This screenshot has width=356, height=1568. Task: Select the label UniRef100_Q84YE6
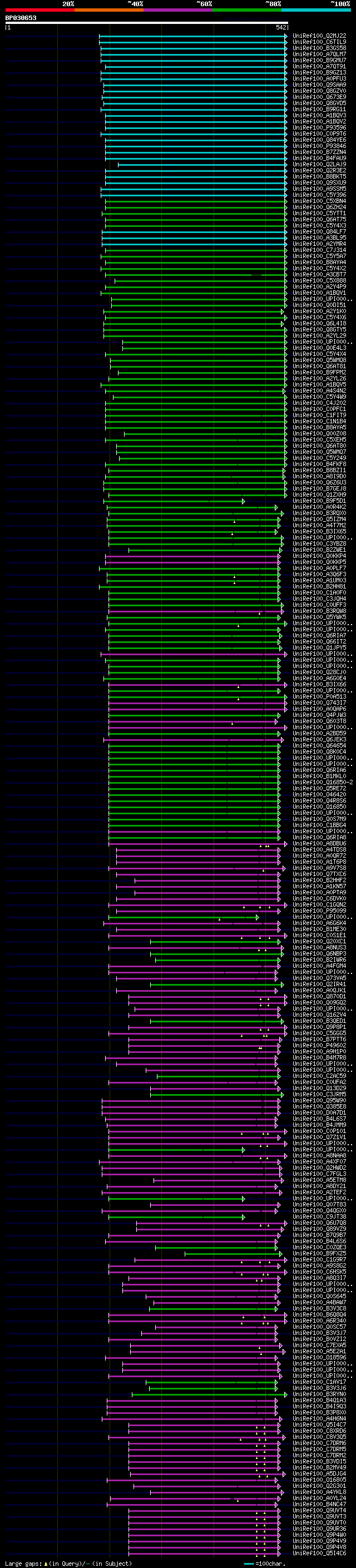(x=319, y=140)
